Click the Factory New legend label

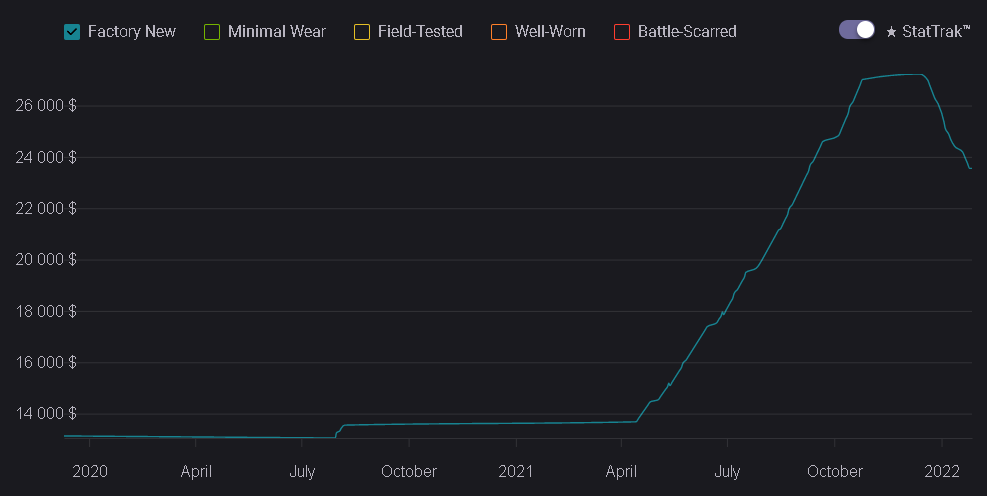[131, 31]
